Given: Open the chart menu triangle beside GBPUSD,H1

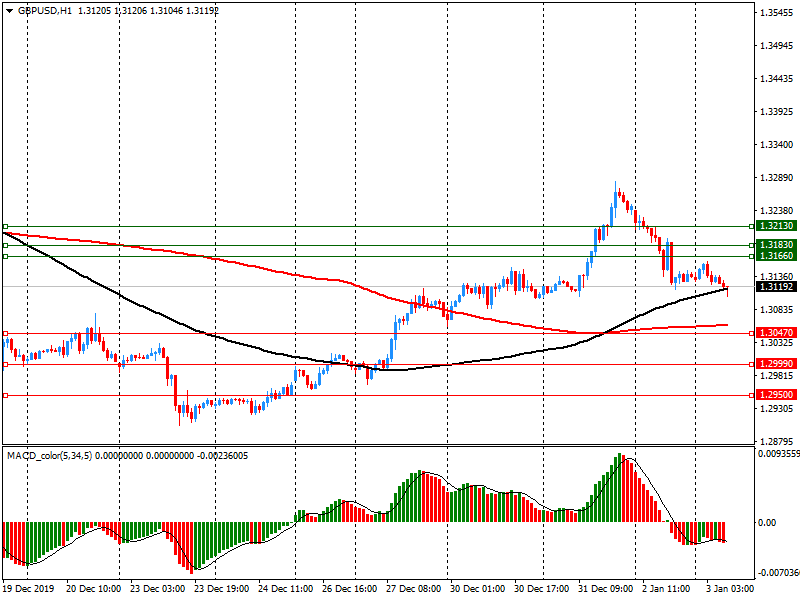Looking at the screenshot, I should [9, 10].
